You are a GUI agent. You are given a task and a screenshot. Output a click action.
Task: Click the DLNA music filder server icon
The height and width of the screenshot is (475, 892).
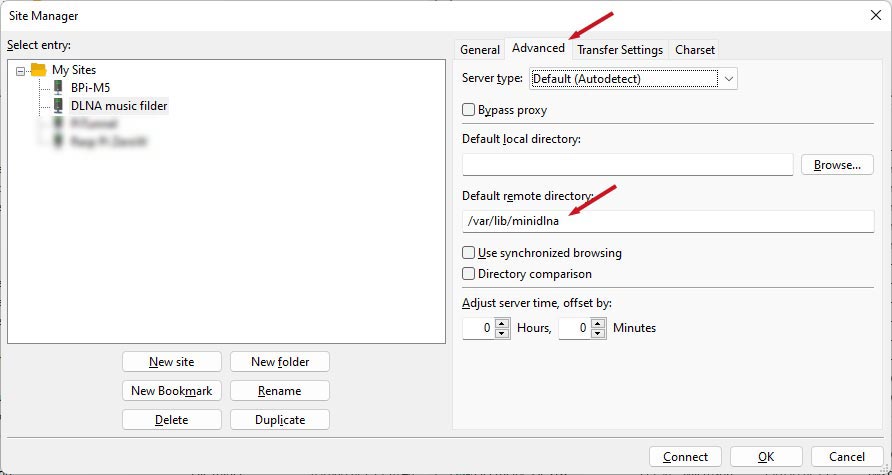[x=58, y=106]
